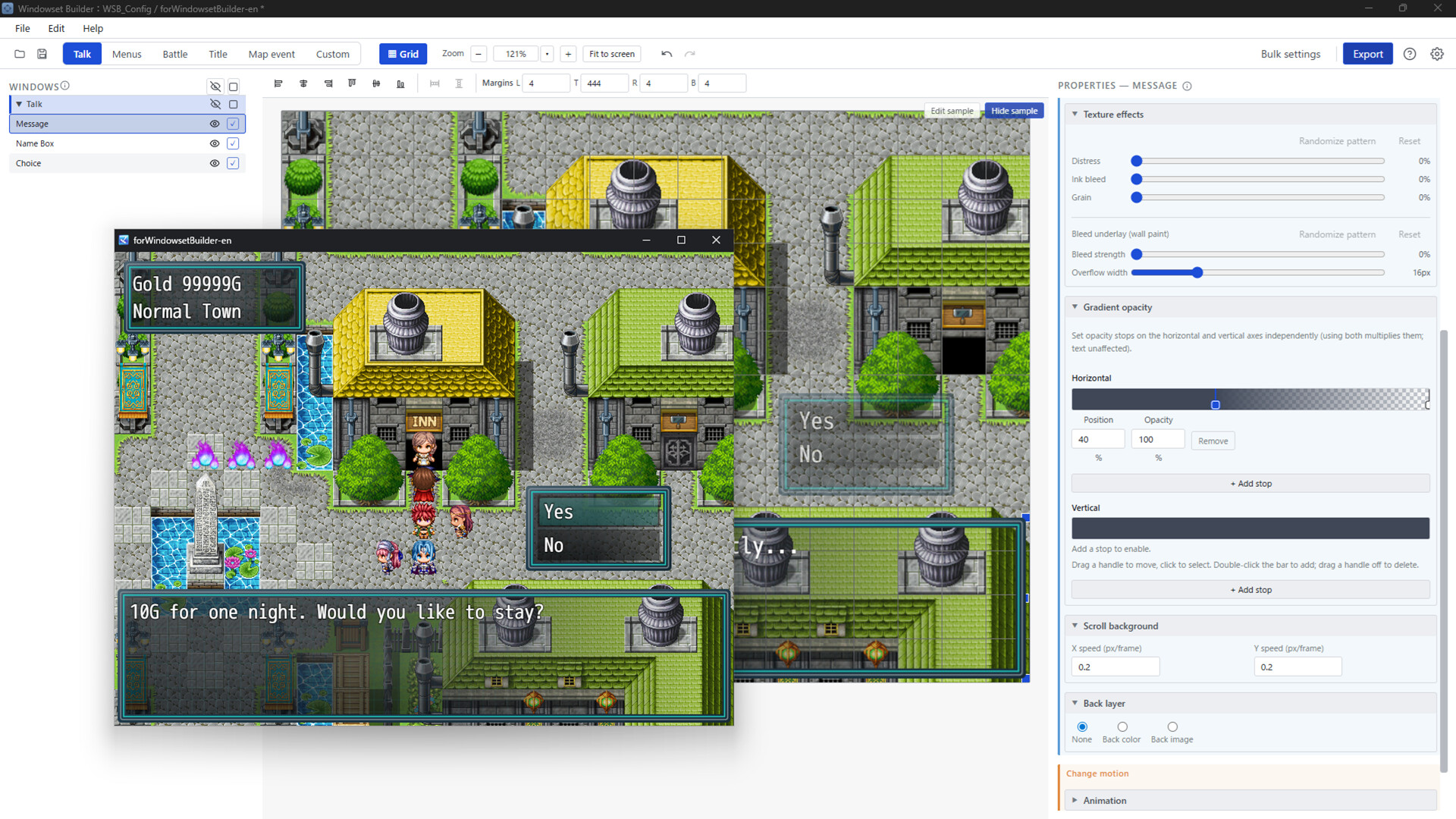Align windows to the left edge
Image resolution: width=1456 pixels, height=819 pixels.
coord(278,83)
